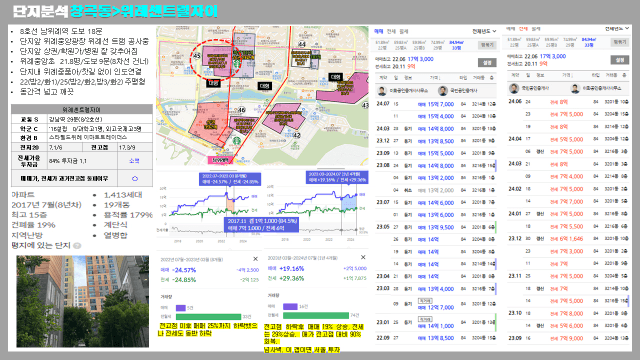Click second agent avatar in sale list
640x360 pixels.
click(442, 91)
